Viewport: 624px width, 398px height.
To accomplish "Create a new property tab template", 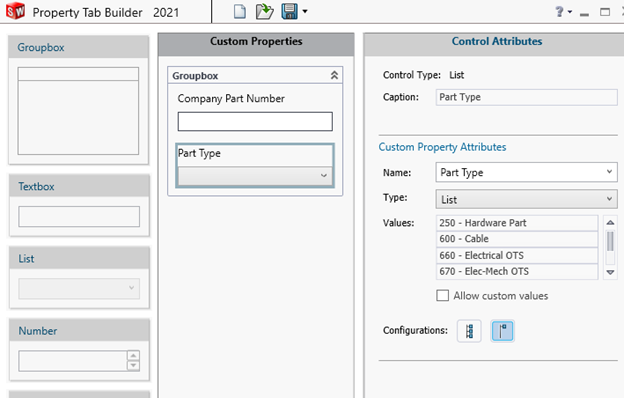I will click(x=240, y=12).
